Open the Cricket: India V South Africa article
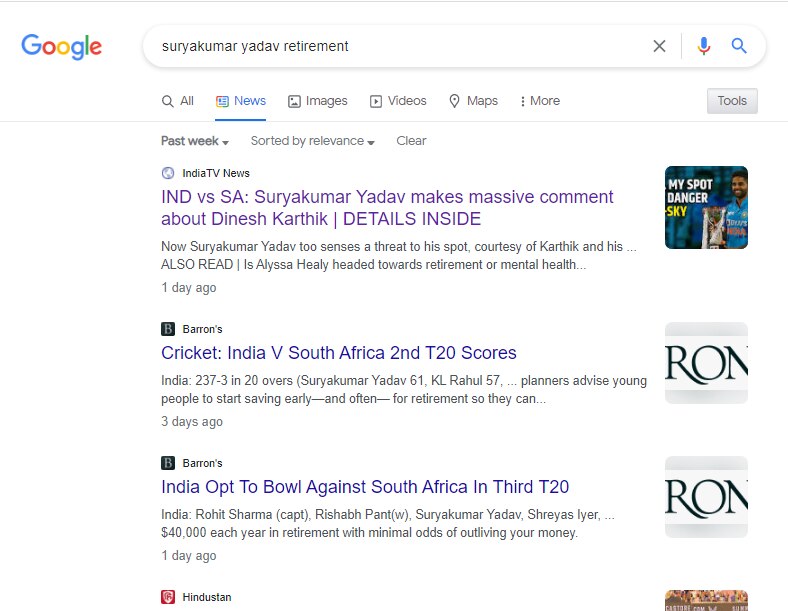This screenshot has height=611, width=788. [338, 353]
